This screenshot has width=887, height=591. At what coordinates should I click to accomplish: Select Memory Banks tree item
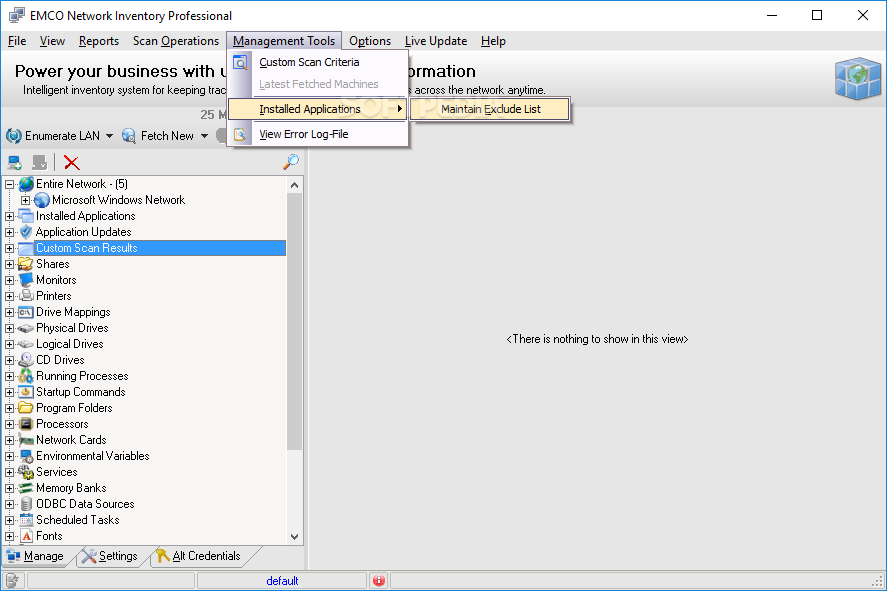(x=71, y=488)
